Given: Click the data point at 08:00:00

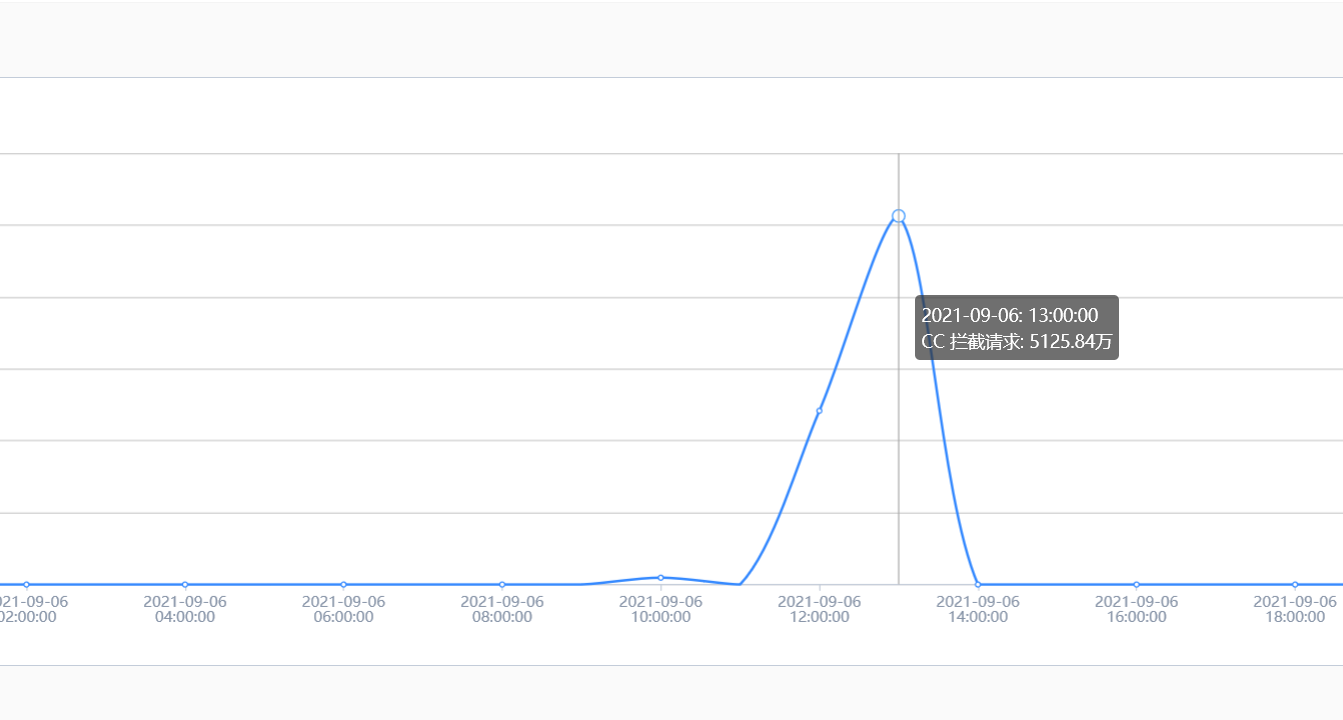Looking at the screenshot, I should tap(502, 585).
